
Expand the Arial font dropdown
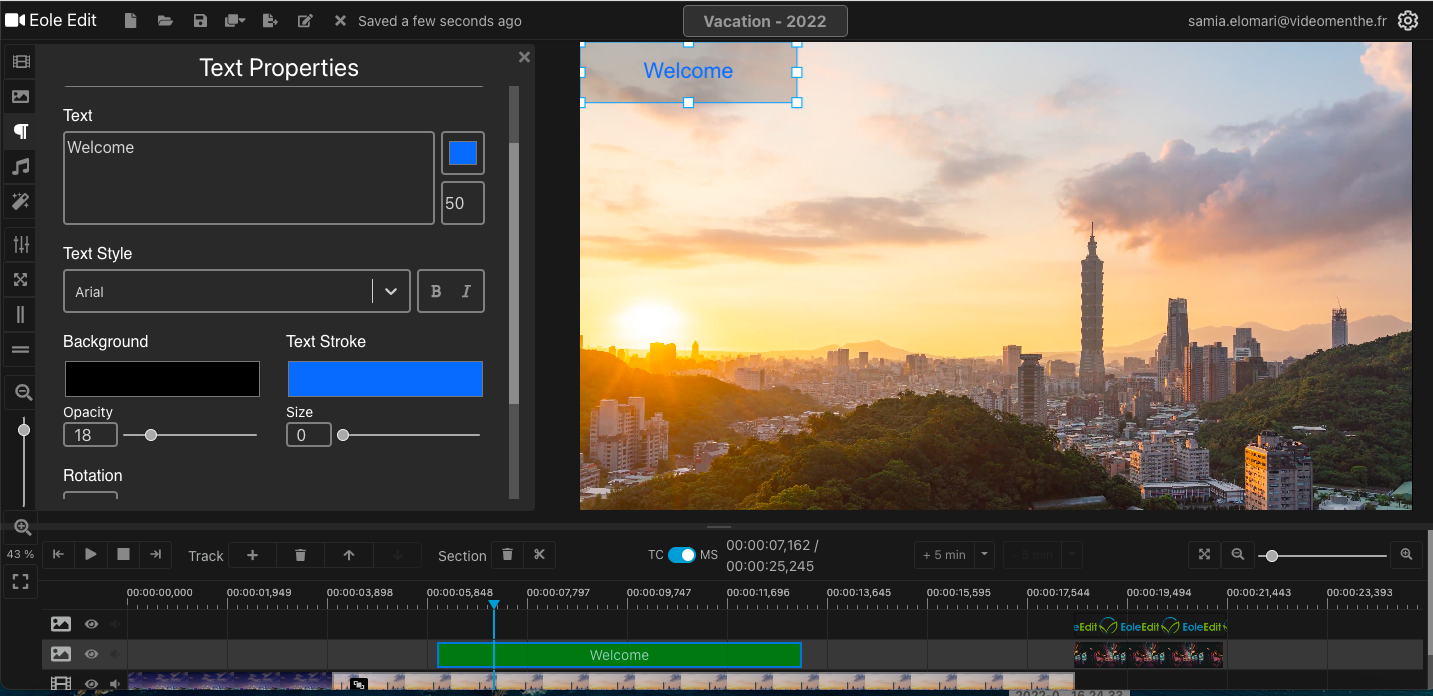pos(391,292)
